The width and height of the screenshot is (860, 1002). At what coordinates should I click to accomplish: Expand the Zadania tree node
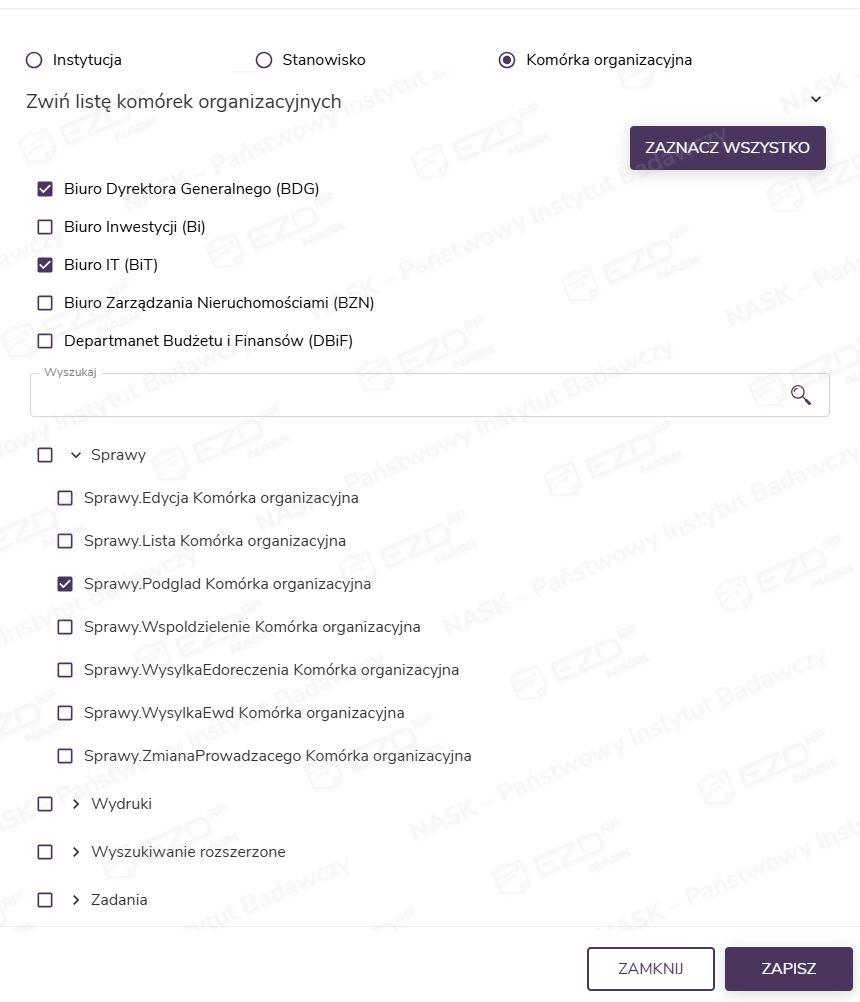click(x=76, y=900)
